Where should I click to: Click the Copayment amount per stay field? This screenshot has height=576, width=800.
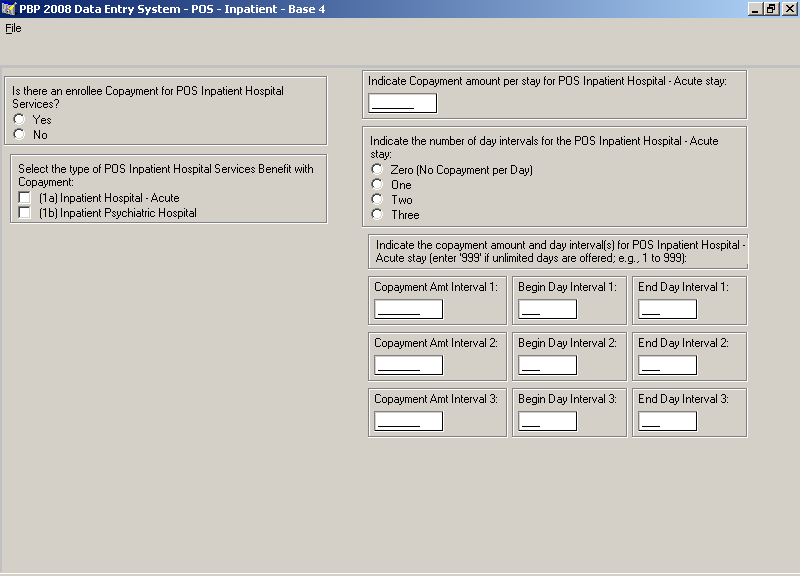point(403,103)
